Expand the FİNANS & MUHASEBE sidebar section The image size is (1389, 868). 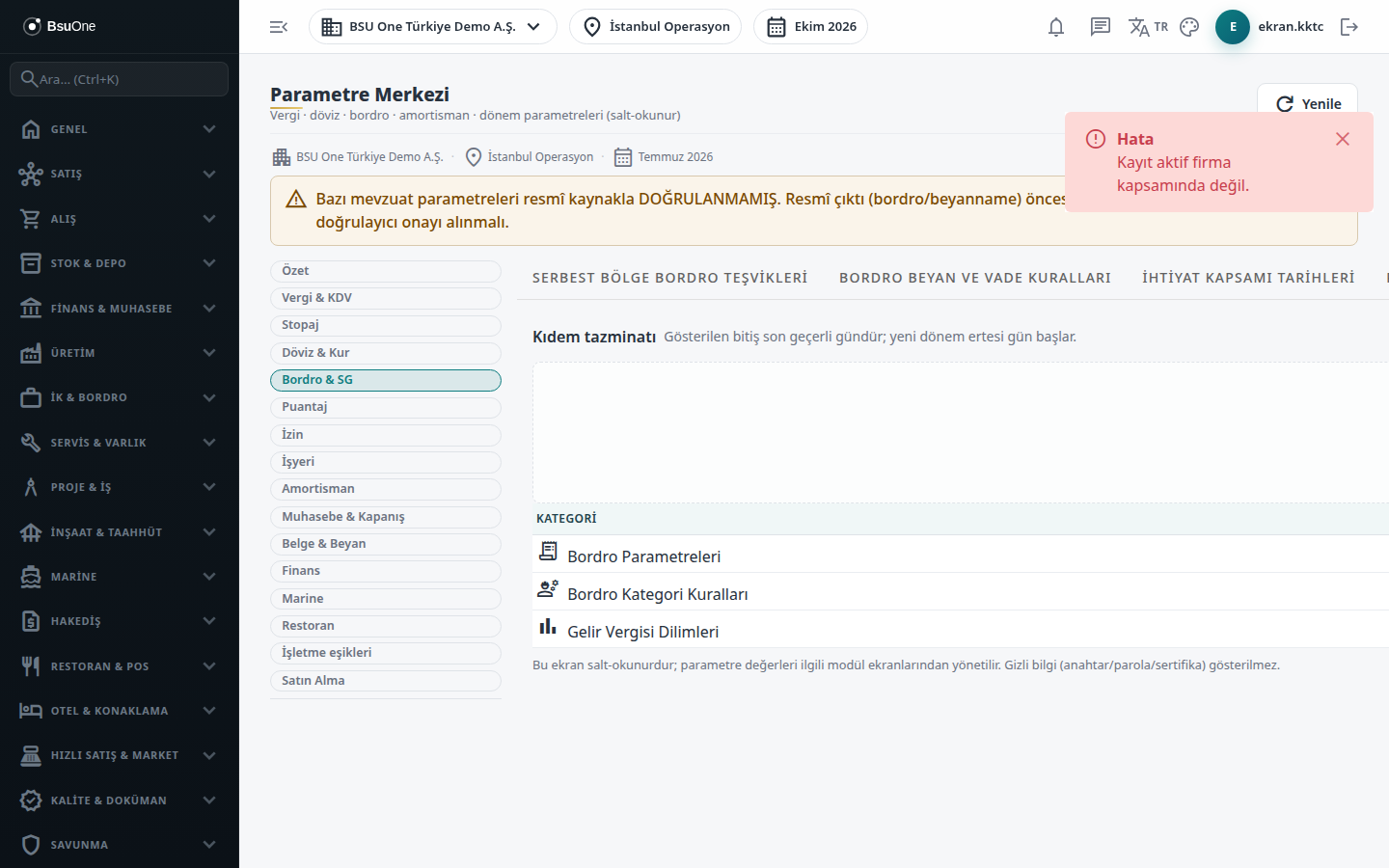tap(120, 309)
